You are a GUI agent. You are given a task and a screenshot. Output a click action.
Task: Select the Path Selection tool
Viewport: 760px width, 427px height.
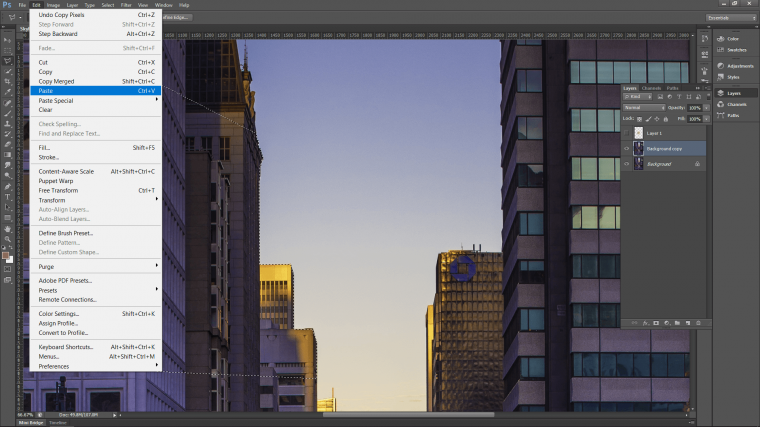(7, 207)
